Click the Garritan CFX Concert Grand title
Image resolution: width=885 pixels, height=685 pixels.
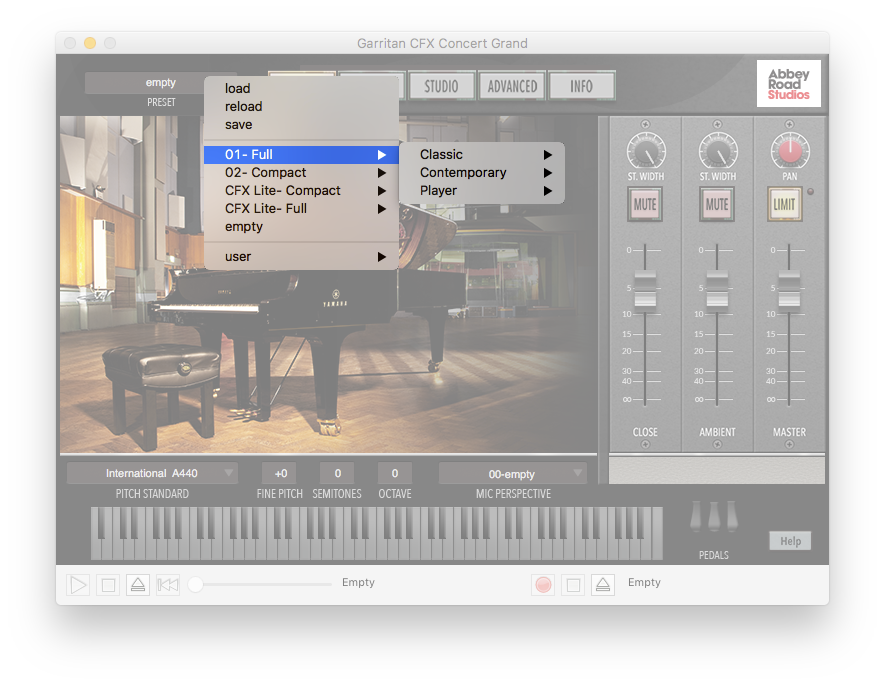tap(442, 43)
